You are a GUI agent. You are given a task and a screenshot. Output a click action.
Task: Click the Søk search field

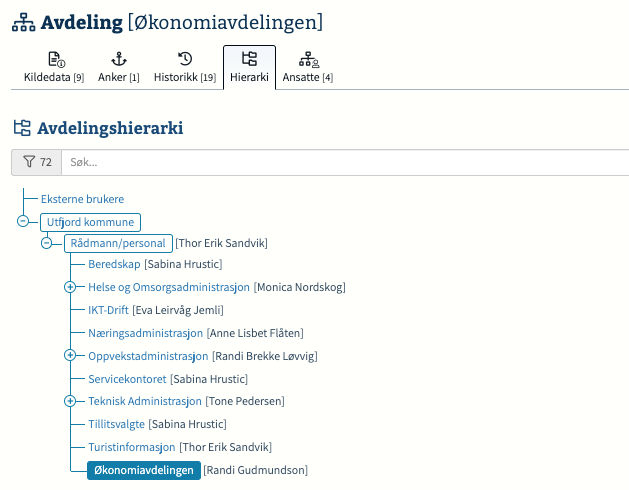[x=345, y=162]
